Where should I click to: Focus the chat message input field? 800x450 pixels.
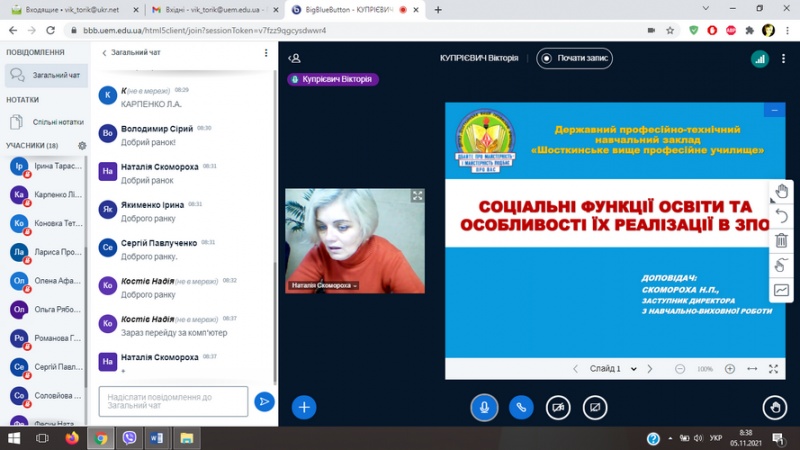173,401
